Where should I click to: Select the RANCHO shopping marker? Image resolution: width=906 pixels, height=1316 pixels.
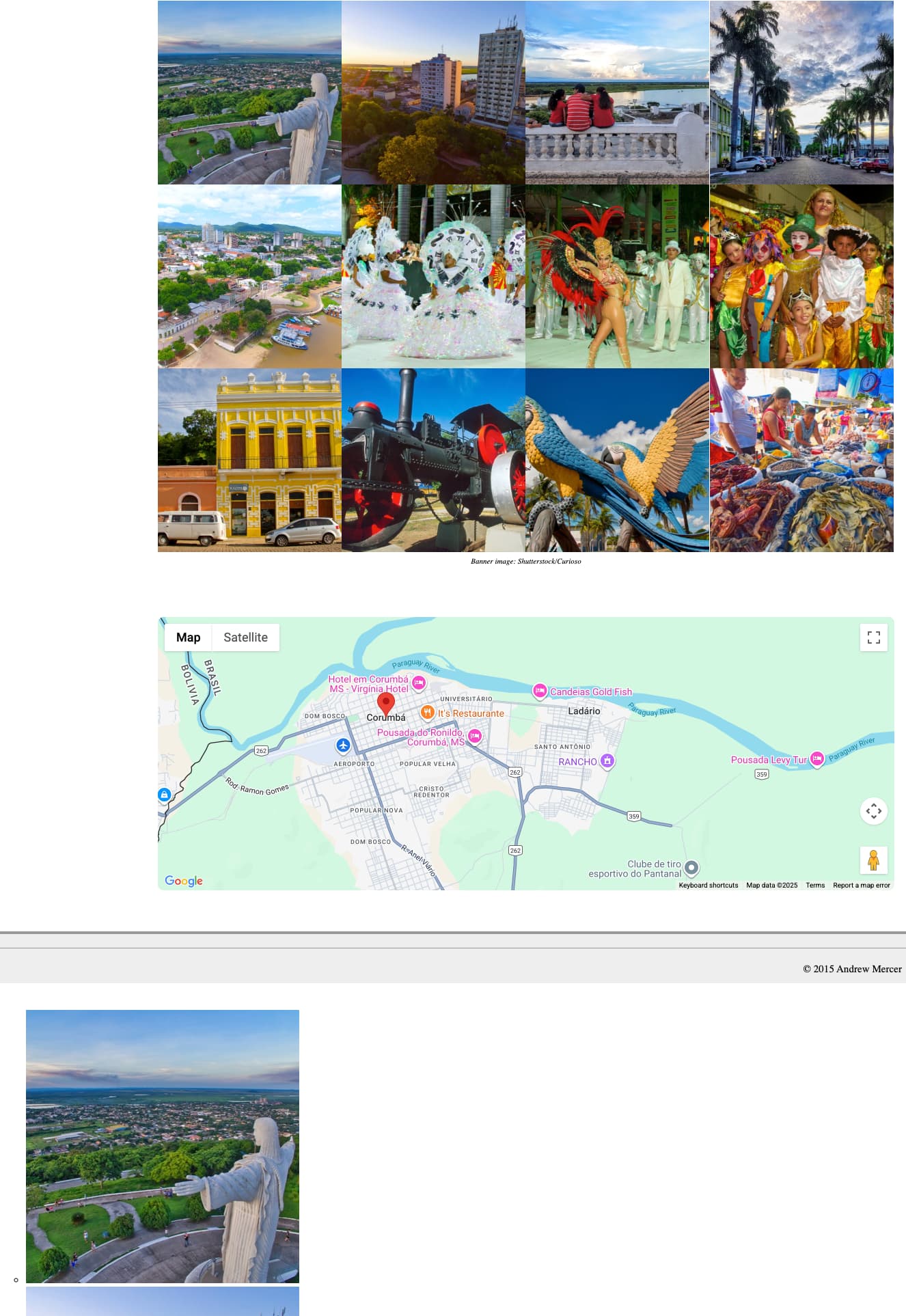point(607,761)
